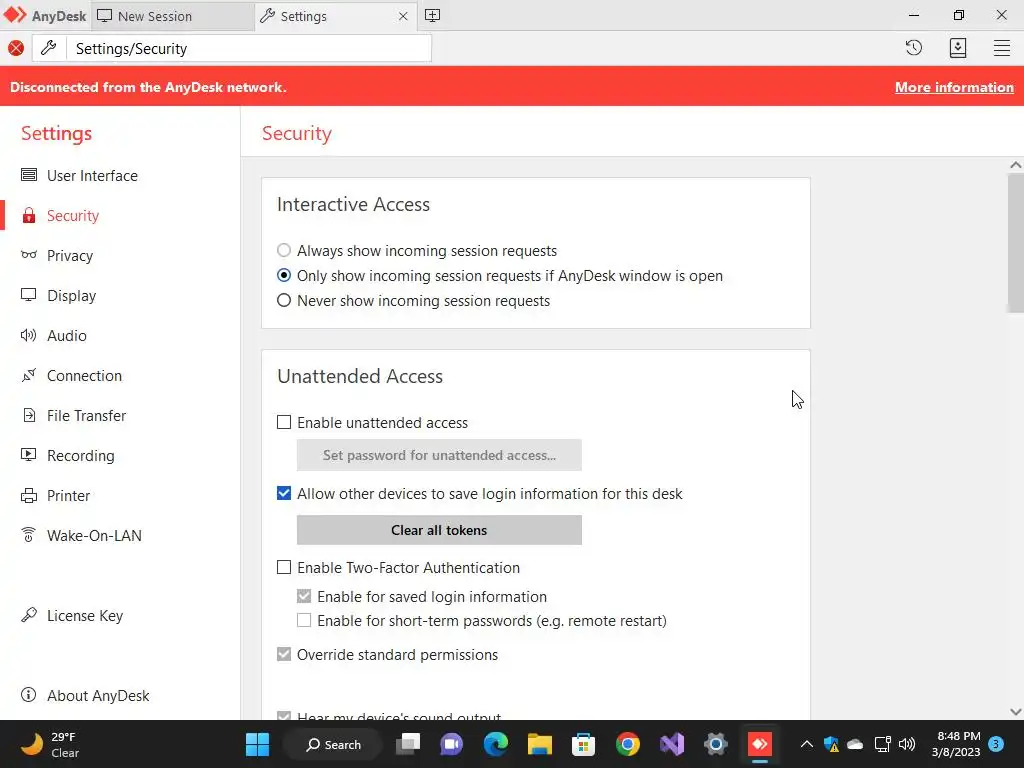The image size is (1024, 768).
Task: Click Clear all tokens button
Action: 439,530
